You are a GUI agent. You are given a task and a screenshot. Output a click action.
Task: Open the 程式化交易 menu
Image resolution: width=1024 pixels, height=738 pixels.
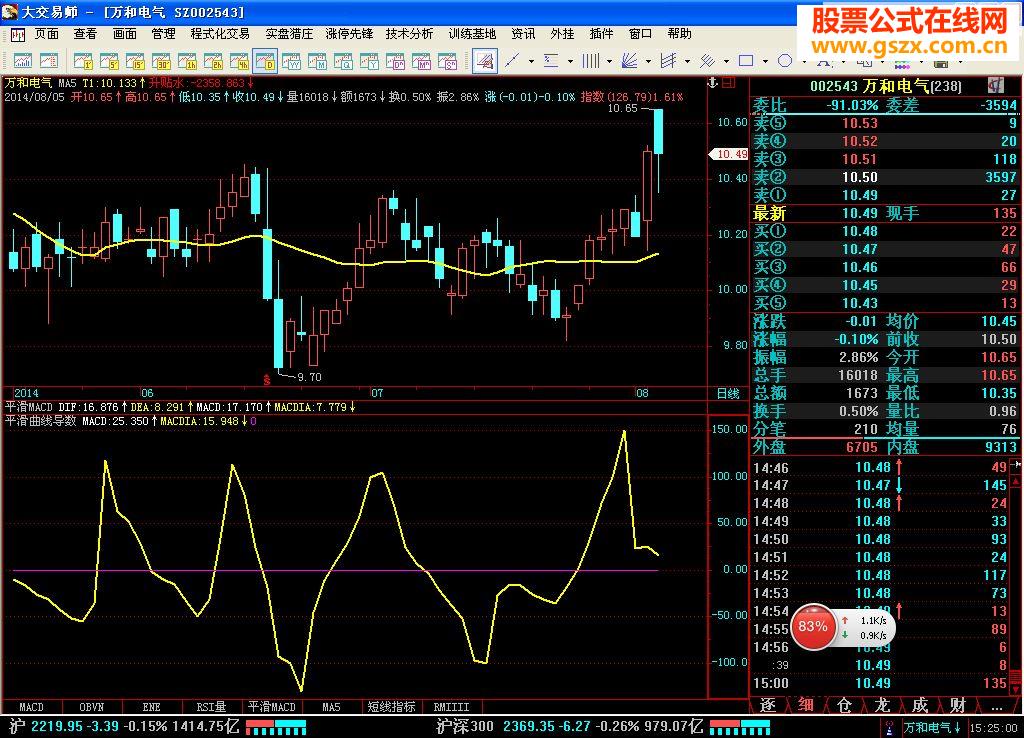220,33
